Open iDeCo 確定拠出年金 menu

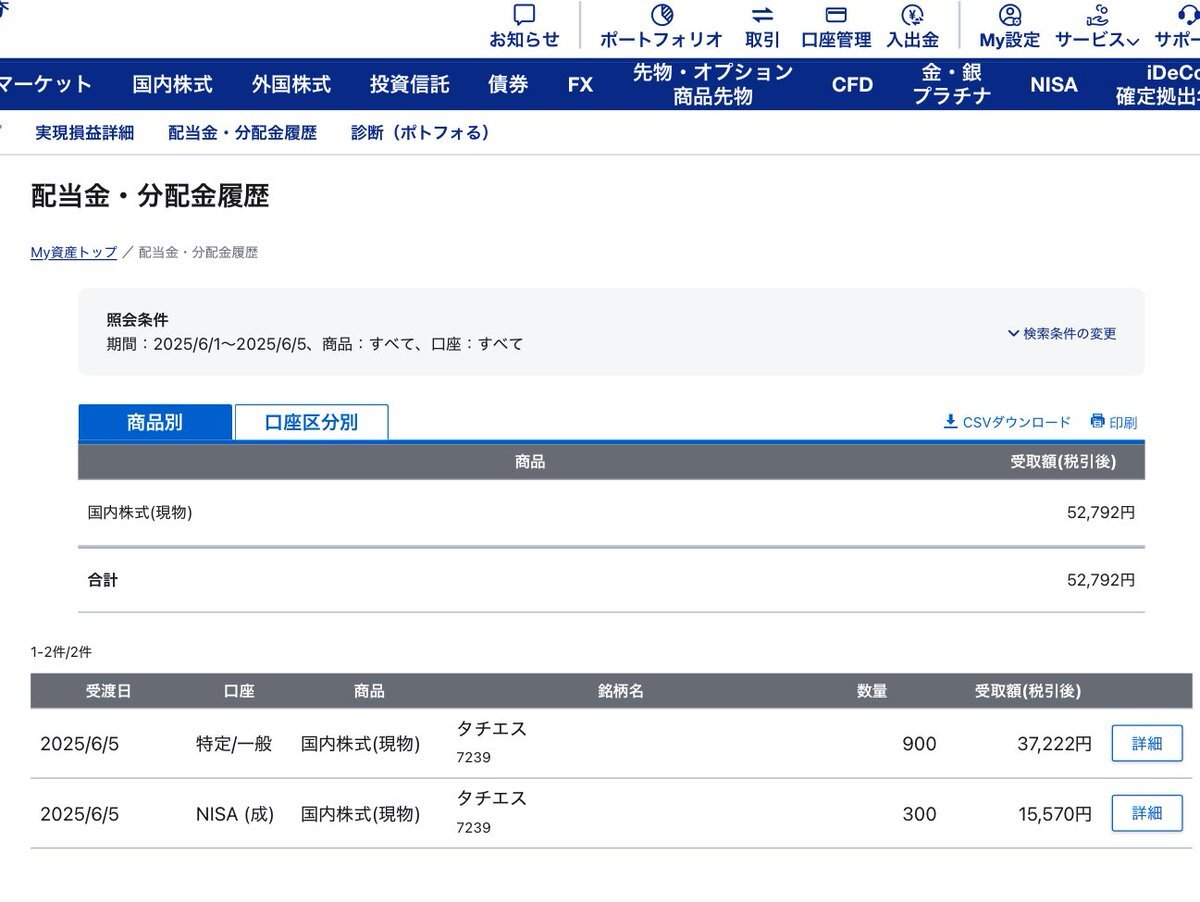(1158, 85)
